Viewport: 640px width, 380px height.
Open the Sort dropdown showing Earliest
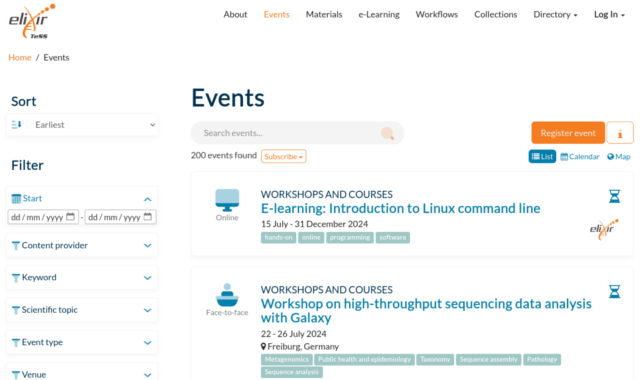tap(82, 125)
